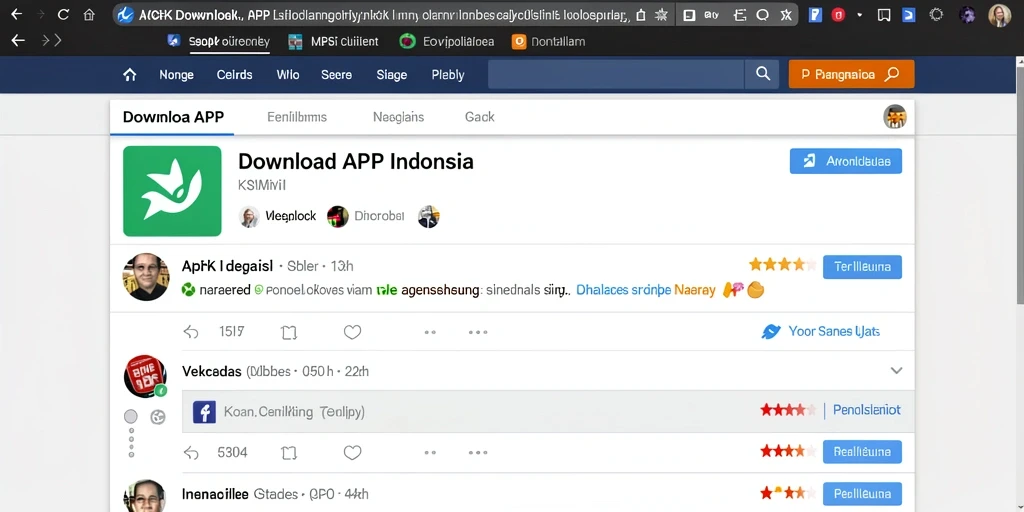Click the reply arrow beside 1517
1024x512 pixels.
[191, 332]
